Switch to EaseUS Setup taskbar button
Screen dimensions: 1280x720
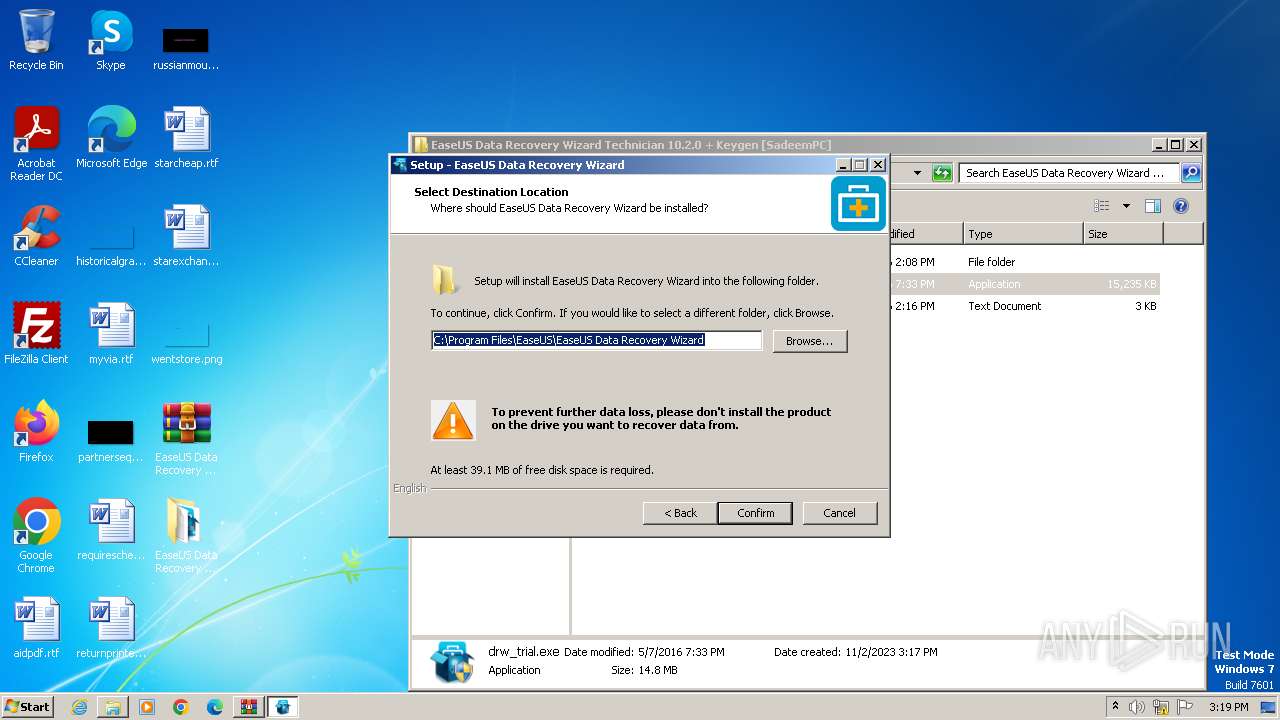tap(283, 707)
